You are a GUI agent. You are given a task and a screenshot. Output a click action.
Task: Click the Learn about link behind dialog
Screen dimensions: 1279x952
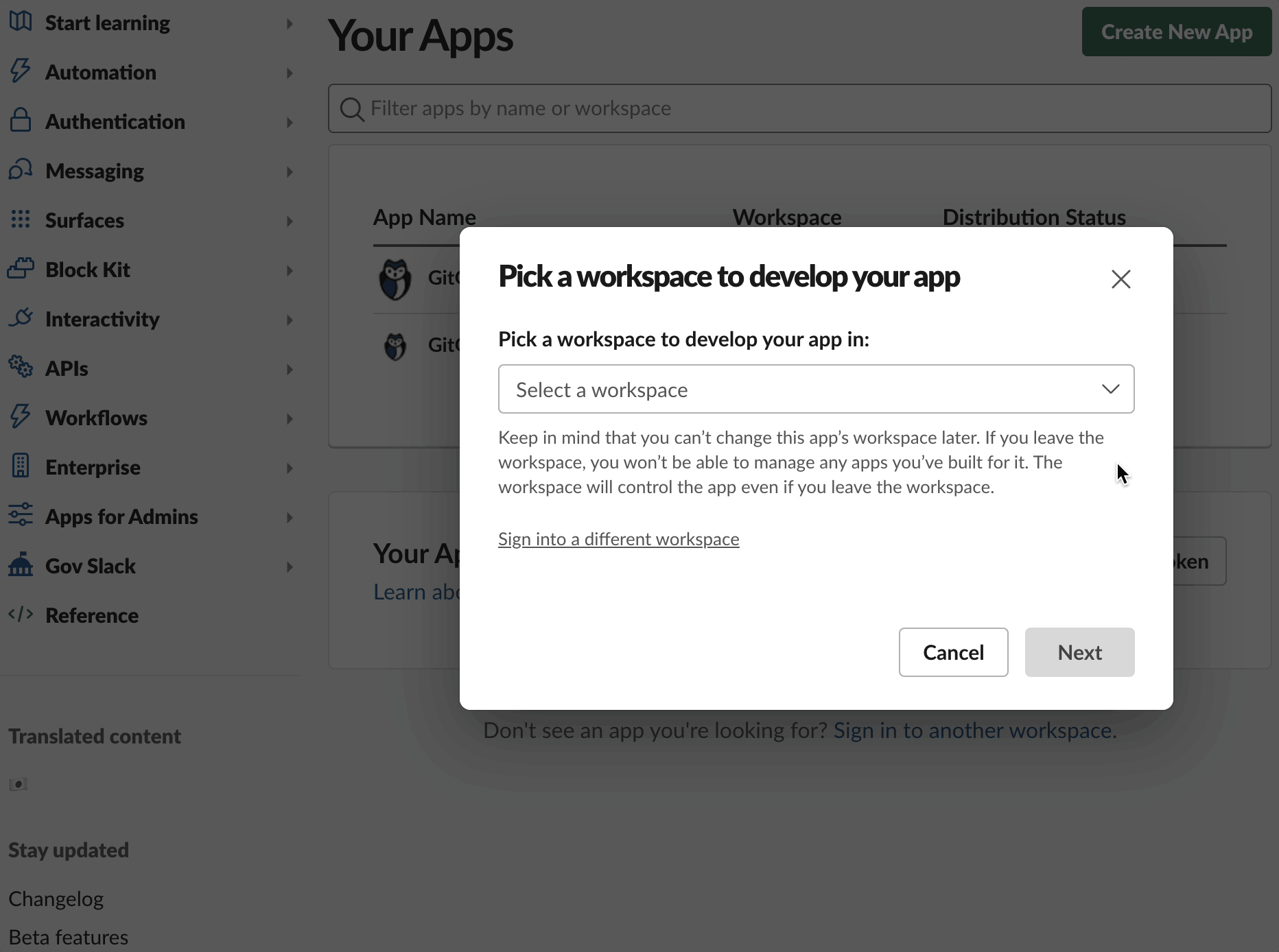click(x=416, y=592)
